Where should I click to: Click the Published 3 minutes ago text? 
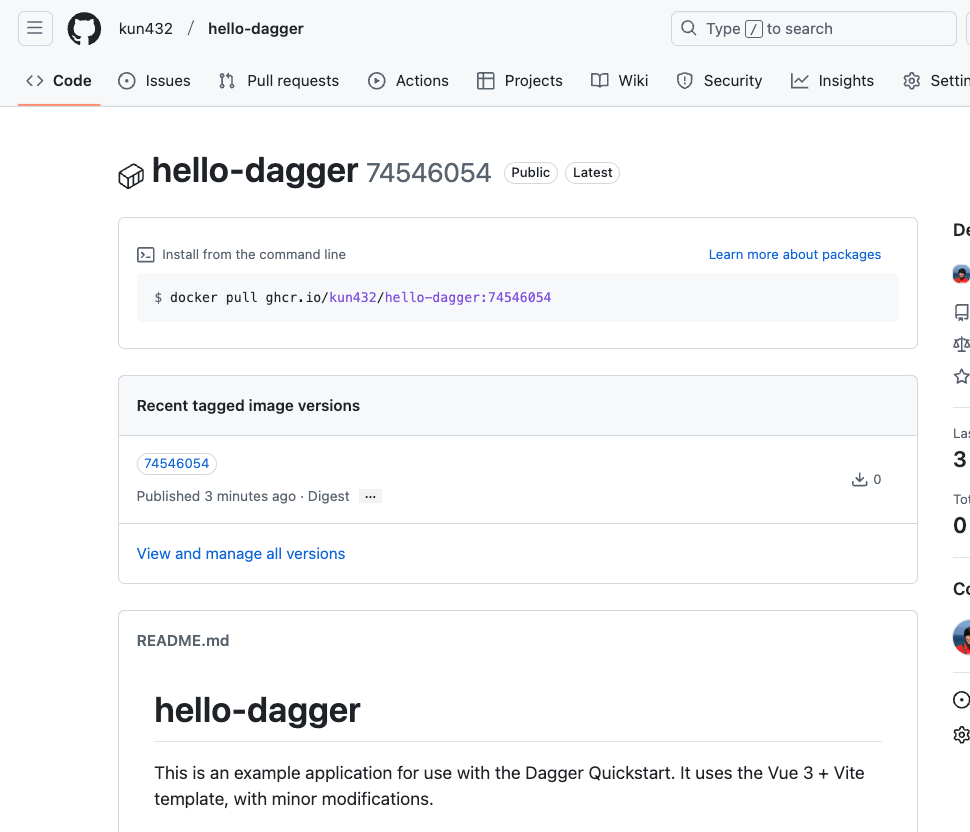(x=217, y=497)
